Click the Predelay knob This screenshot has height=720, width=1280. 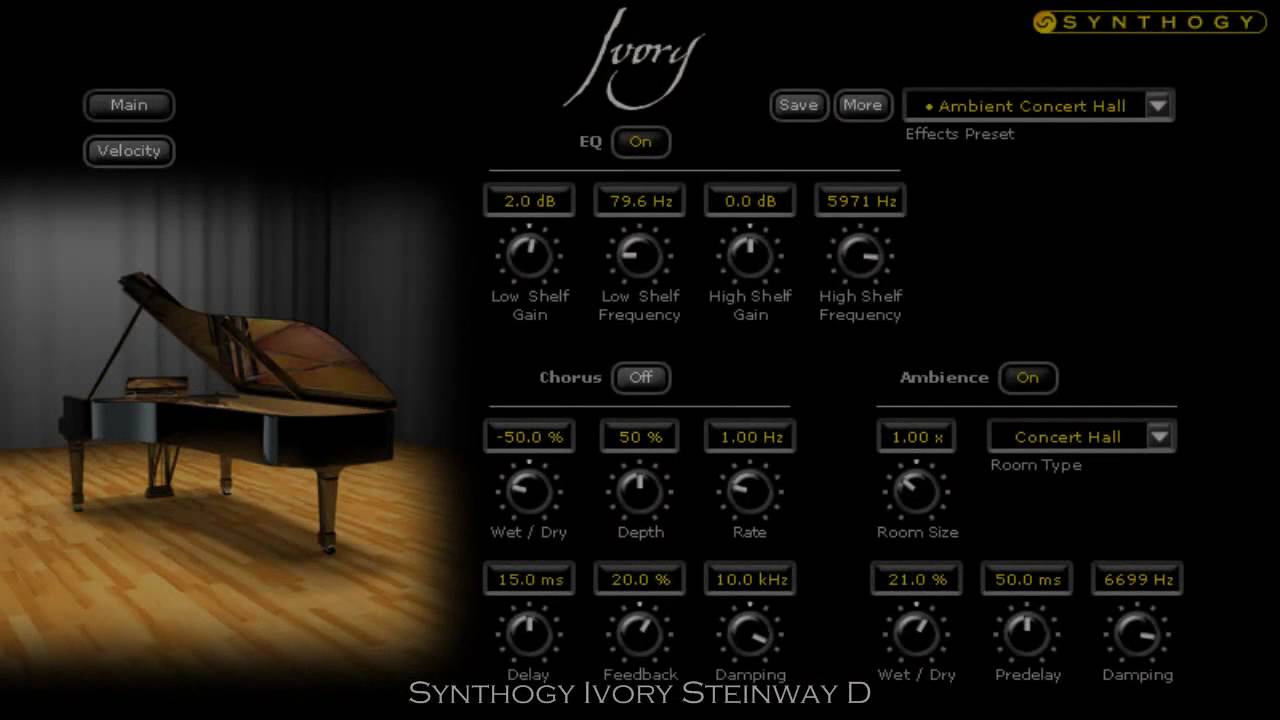1027,633
